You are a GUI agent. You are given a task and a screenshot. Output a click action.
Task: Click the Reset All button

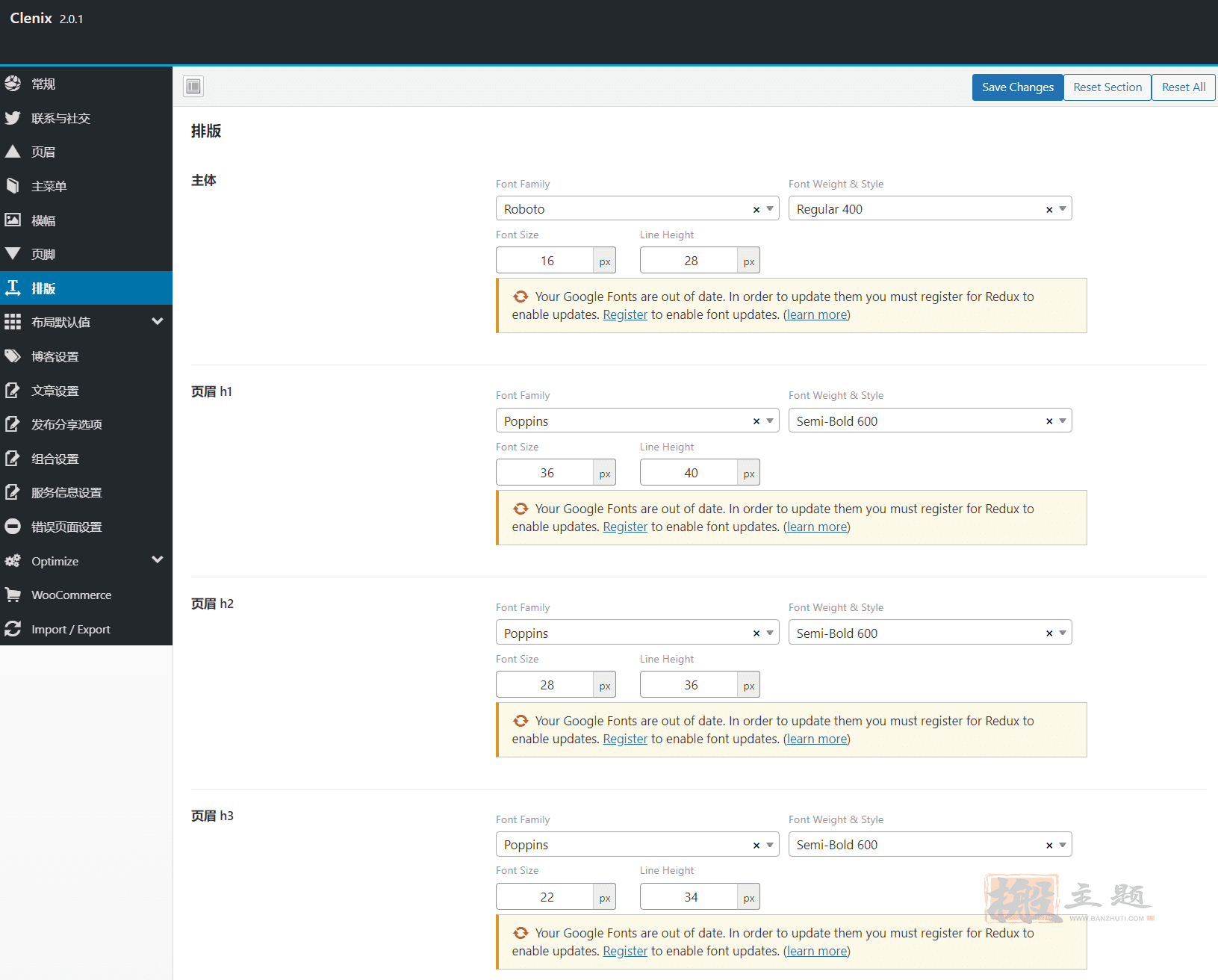pos(1184,87)
